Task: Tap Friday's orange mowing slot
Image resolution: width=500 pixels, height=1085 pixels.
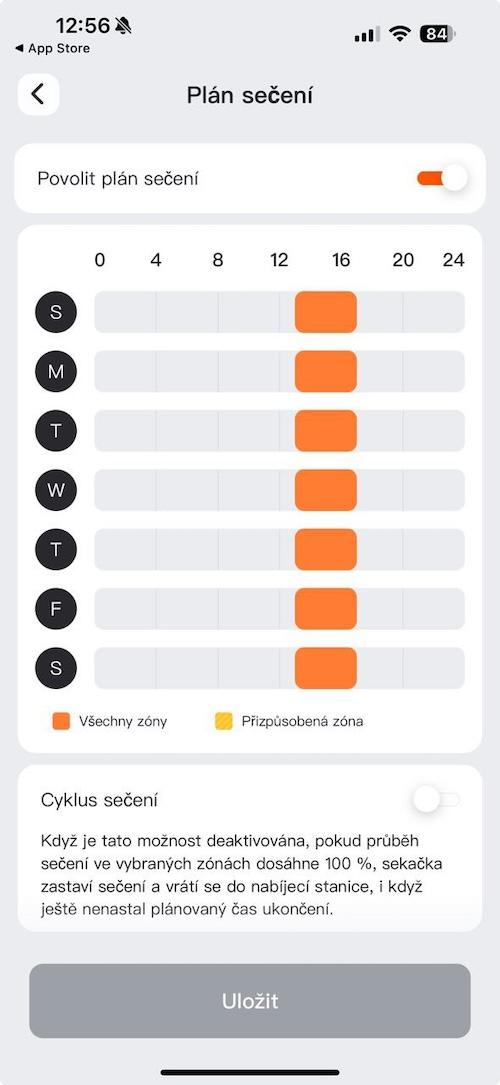Action: click(326, 609)
